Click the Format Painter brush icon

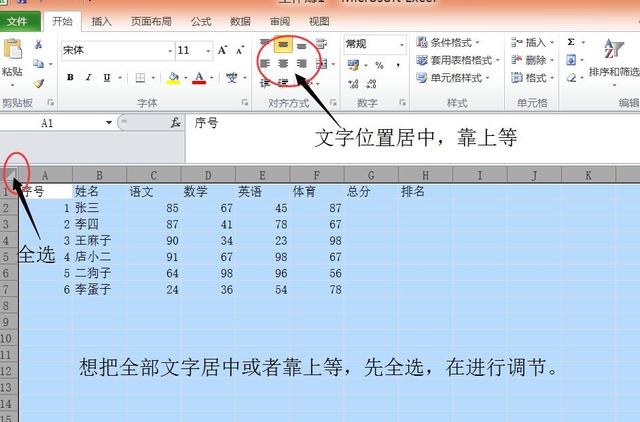(39, 83)
